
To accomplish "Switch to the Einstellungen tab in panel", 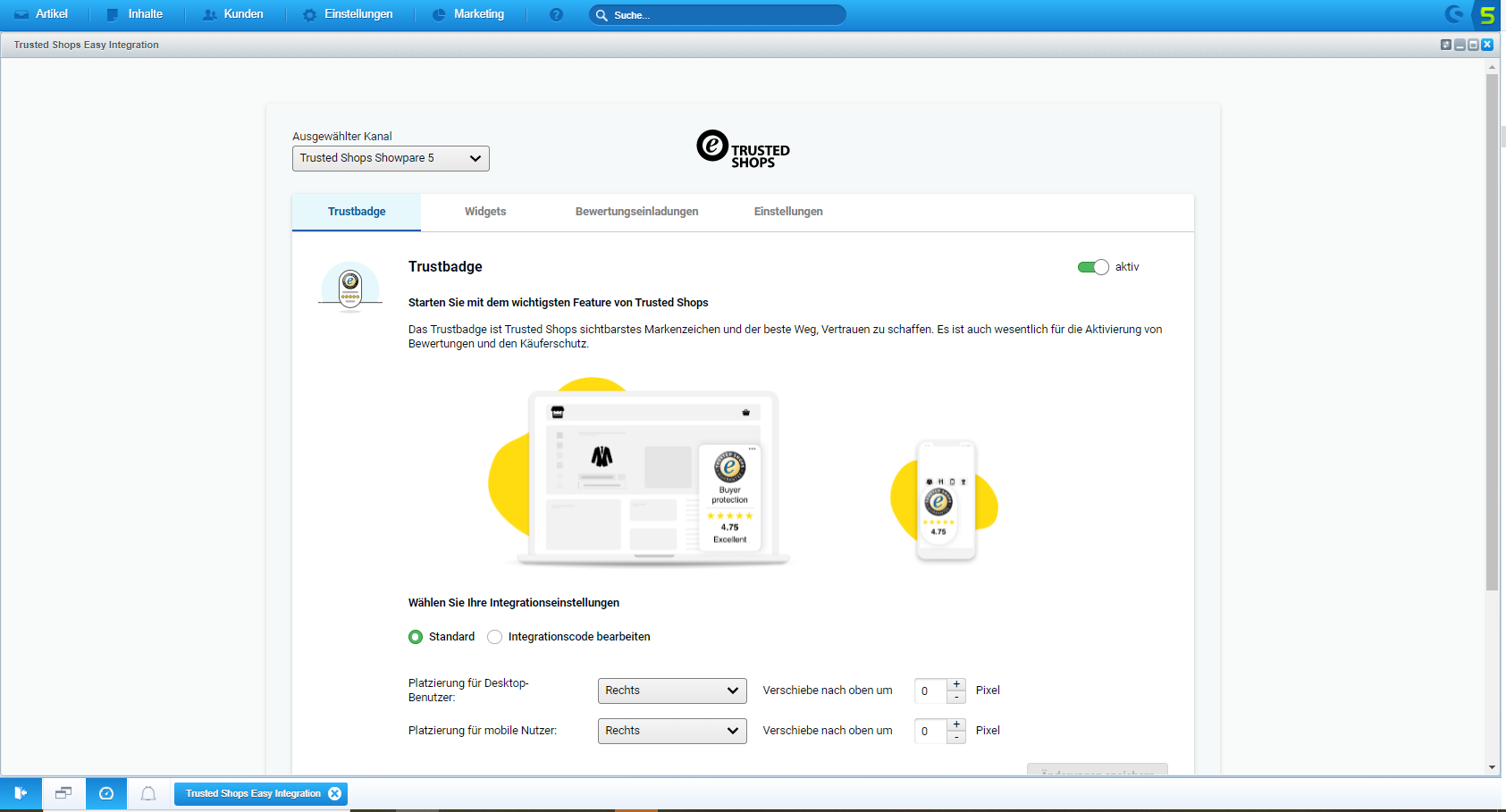I will [x=788, y=212].
